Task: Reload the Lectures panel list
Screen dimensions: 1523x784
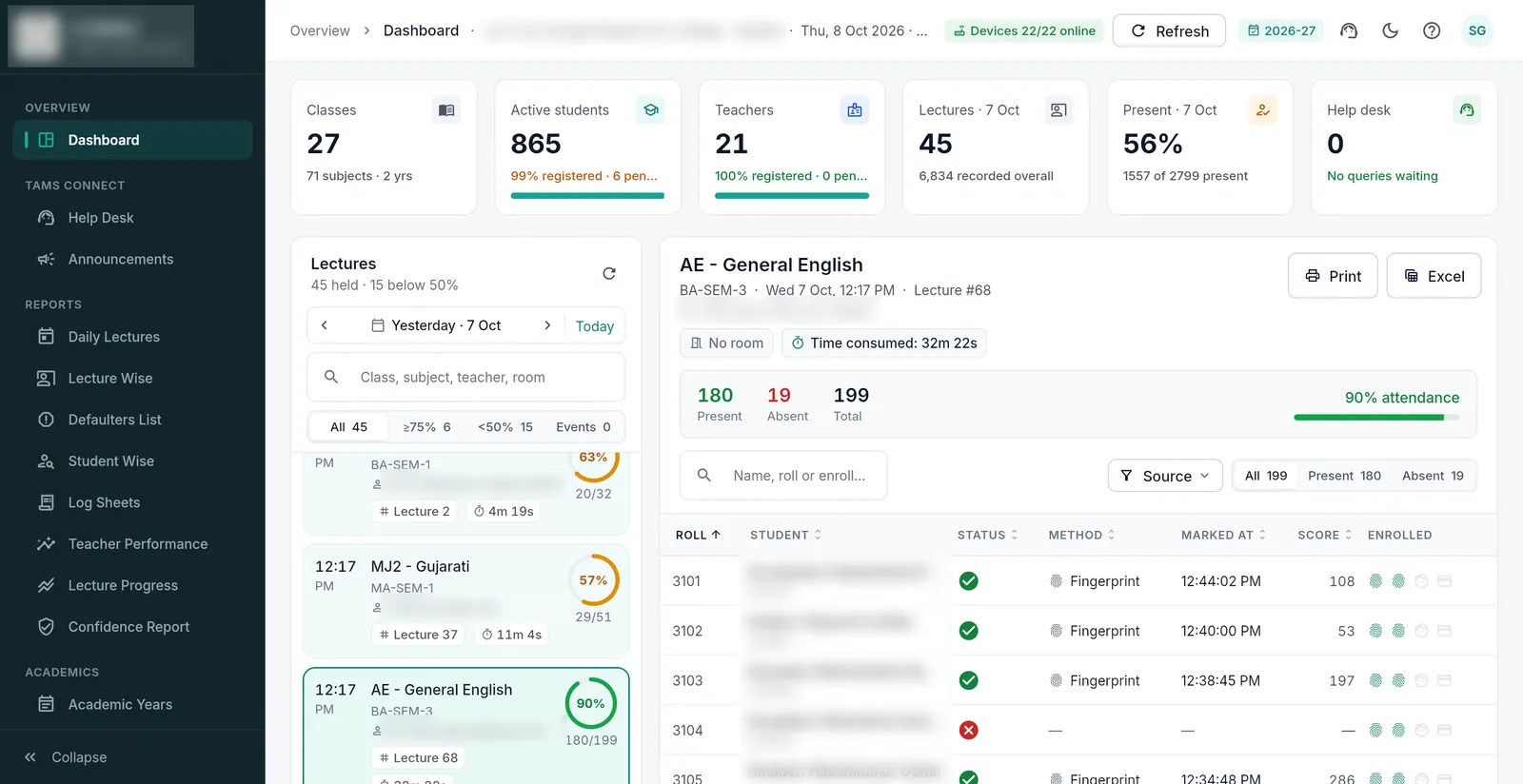Action: [x=609, y=274]
